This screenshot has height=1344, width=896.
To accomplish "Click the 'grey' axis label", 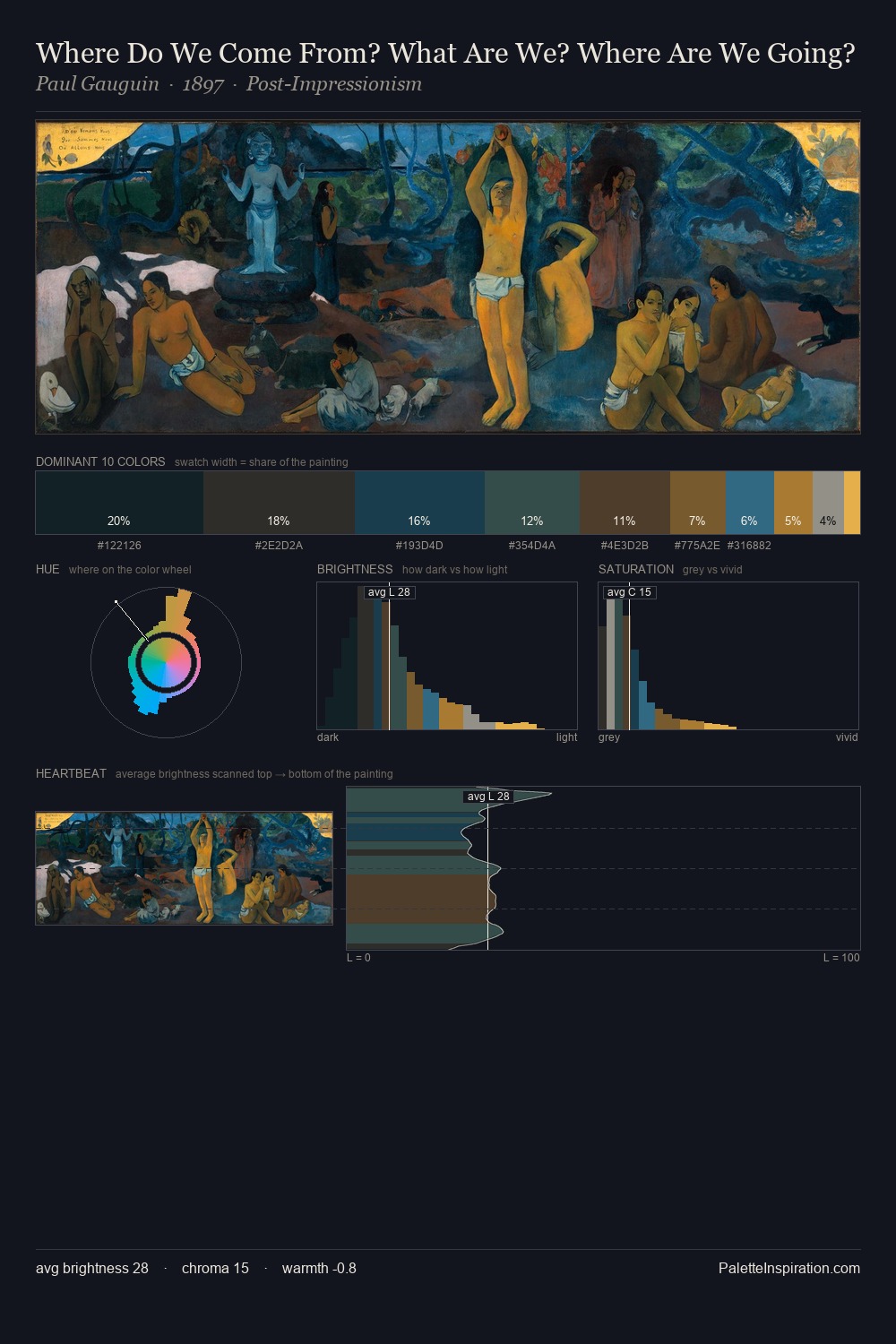I will click(x=609, y=737).
